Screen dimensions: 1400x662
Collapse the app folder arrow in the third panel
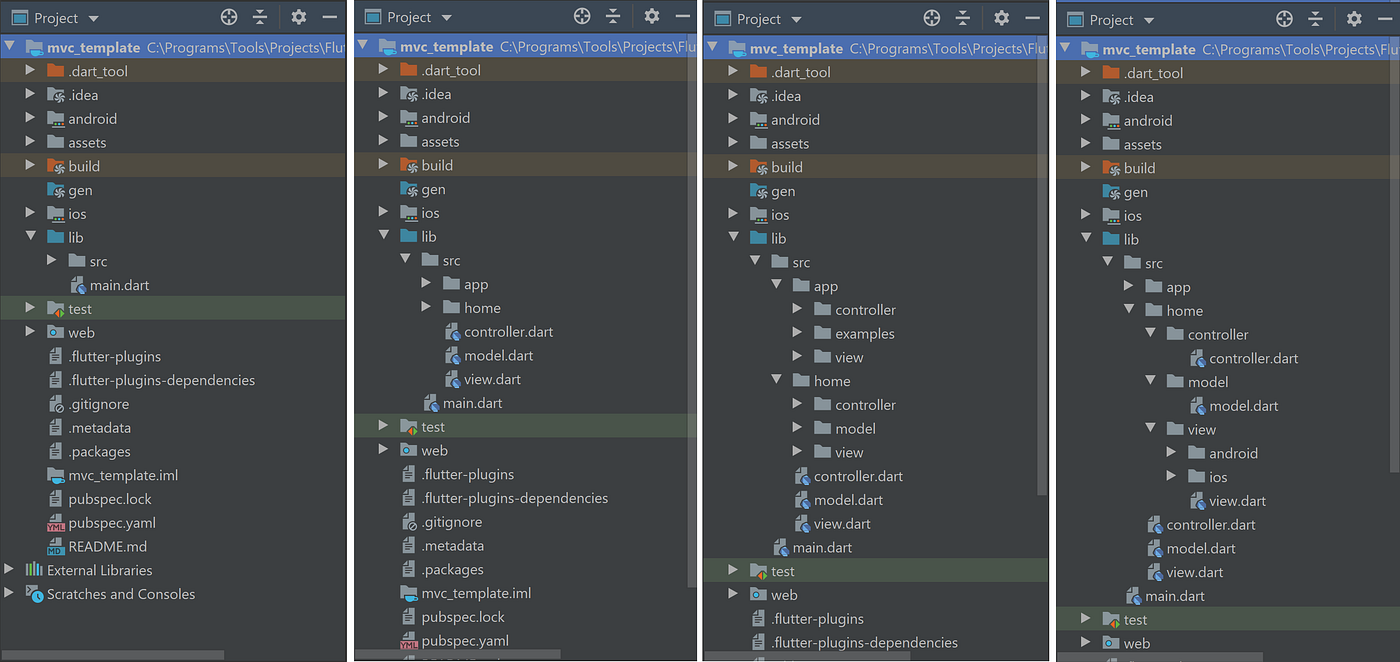776,286
